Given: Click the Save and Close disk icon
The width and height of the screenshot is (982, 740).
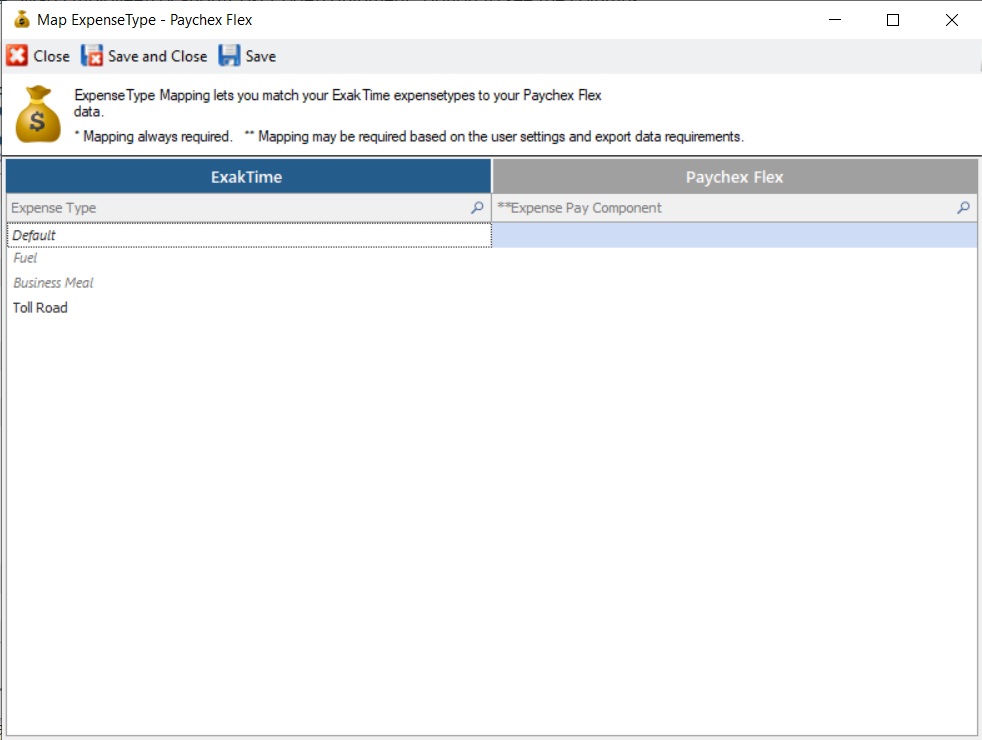Looking at the screenshot, I should (x=91, y=56).
